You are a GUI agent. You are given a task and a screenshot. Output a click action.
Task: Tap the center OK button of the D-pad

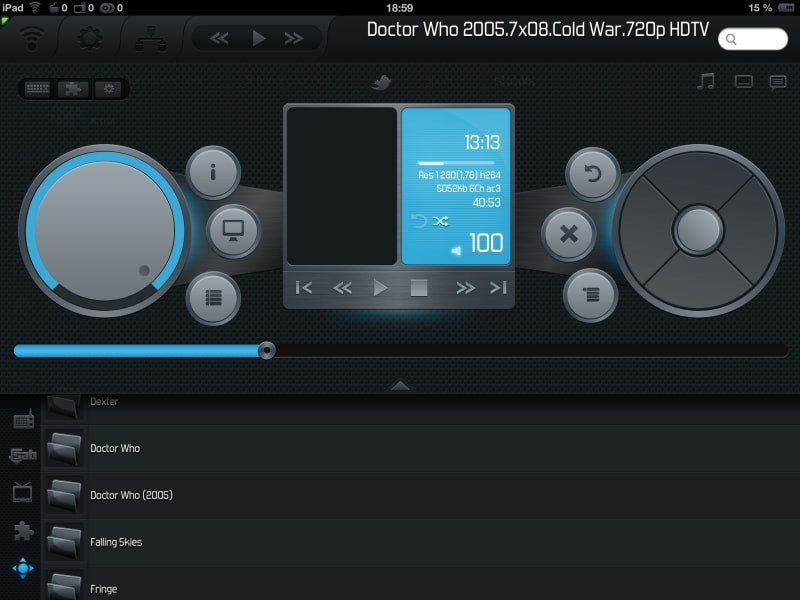pos(698,230)
